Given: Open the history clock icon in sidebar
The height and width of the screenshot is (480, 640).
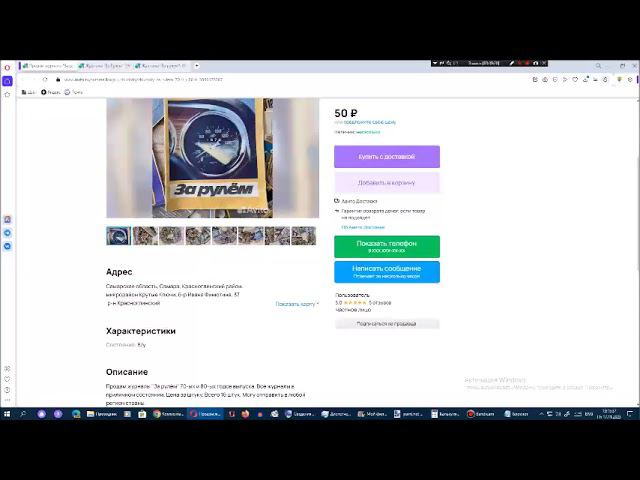Looking at the screenshot, I should (7, 390).
